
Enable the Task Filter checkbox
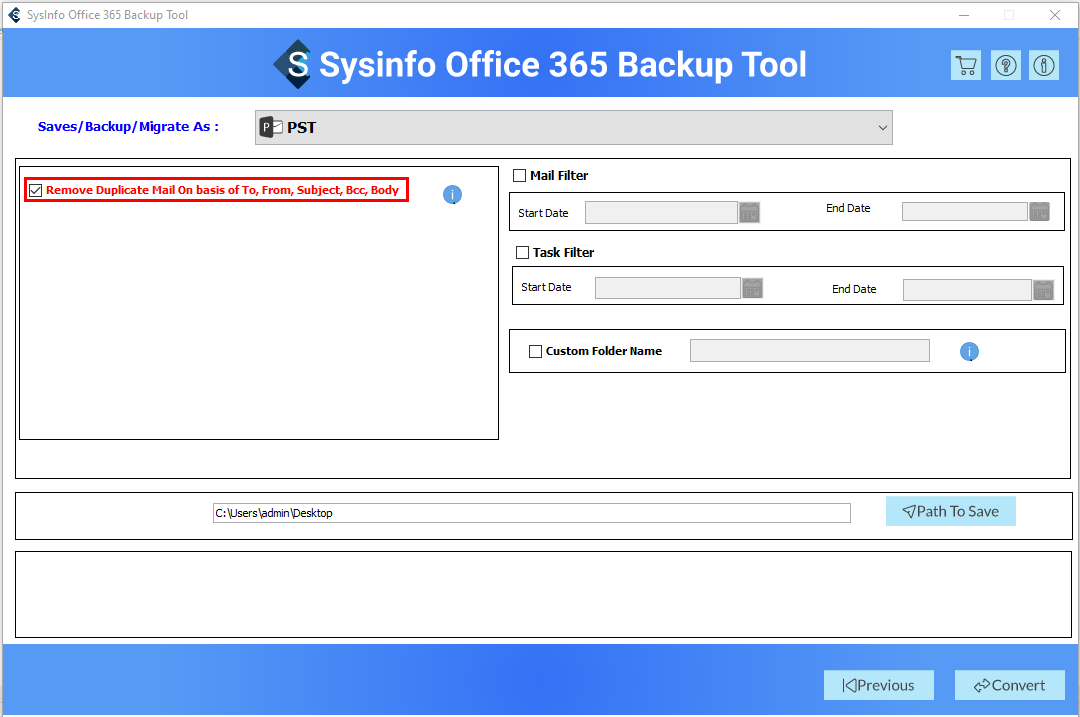[522, 253]
